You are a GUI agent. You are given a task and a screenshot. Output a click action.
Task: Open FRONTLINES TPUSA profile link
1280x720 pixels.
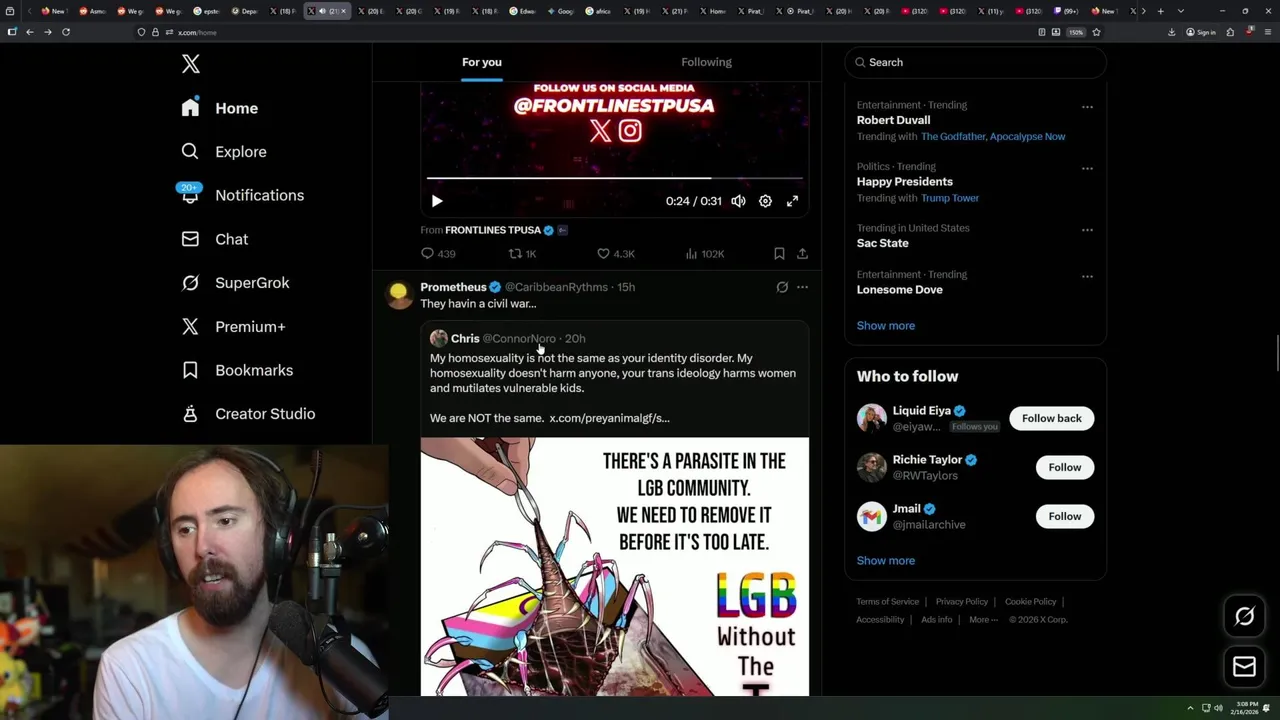(x=493, y=230)
